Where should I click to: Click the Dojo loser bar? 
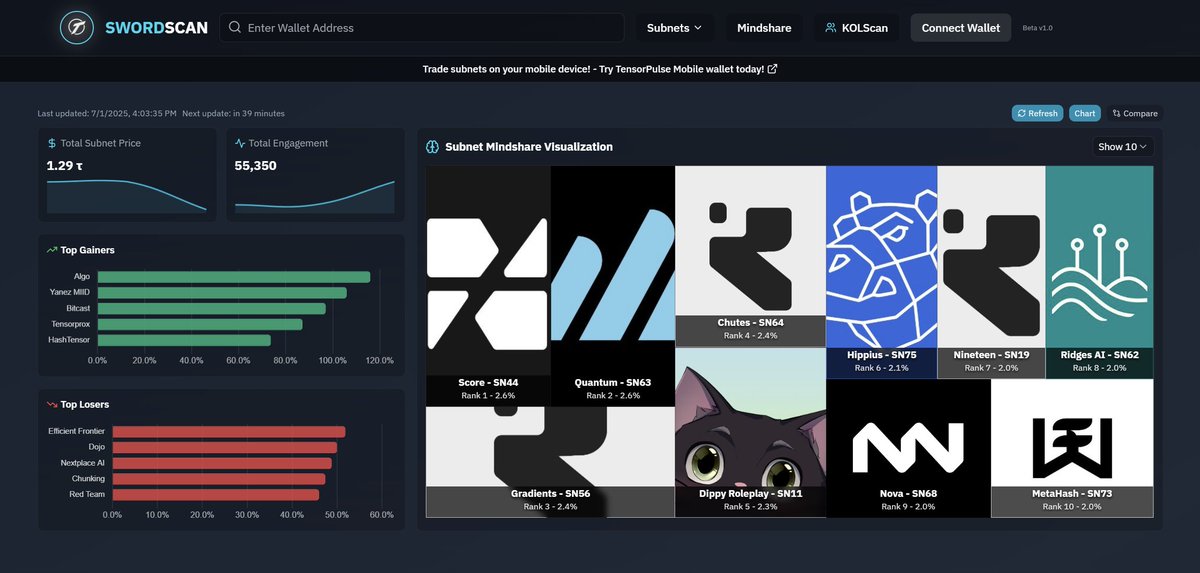coord(224,447)
